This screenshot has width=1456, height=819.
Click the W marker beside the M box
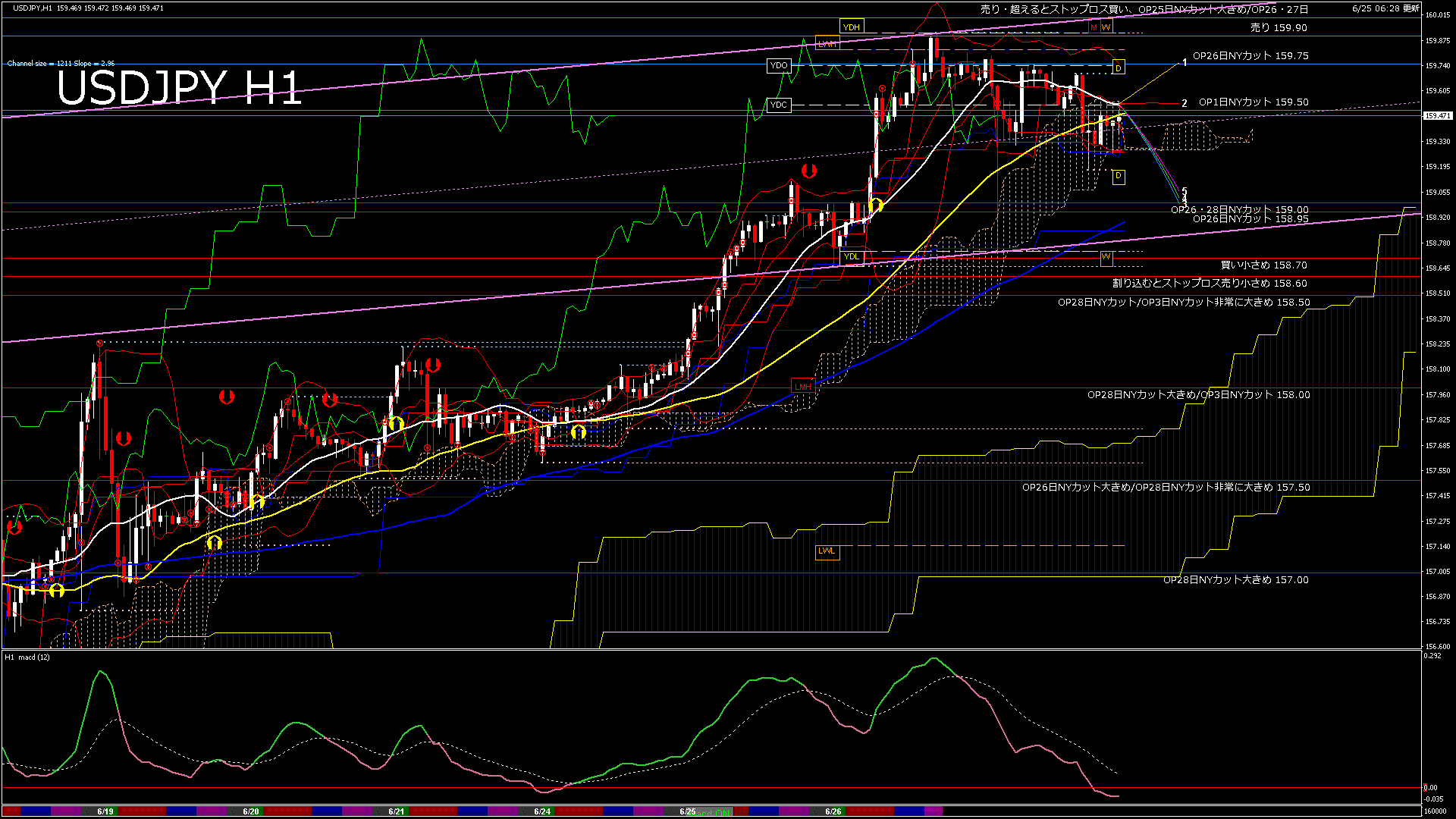[1106, 27]
